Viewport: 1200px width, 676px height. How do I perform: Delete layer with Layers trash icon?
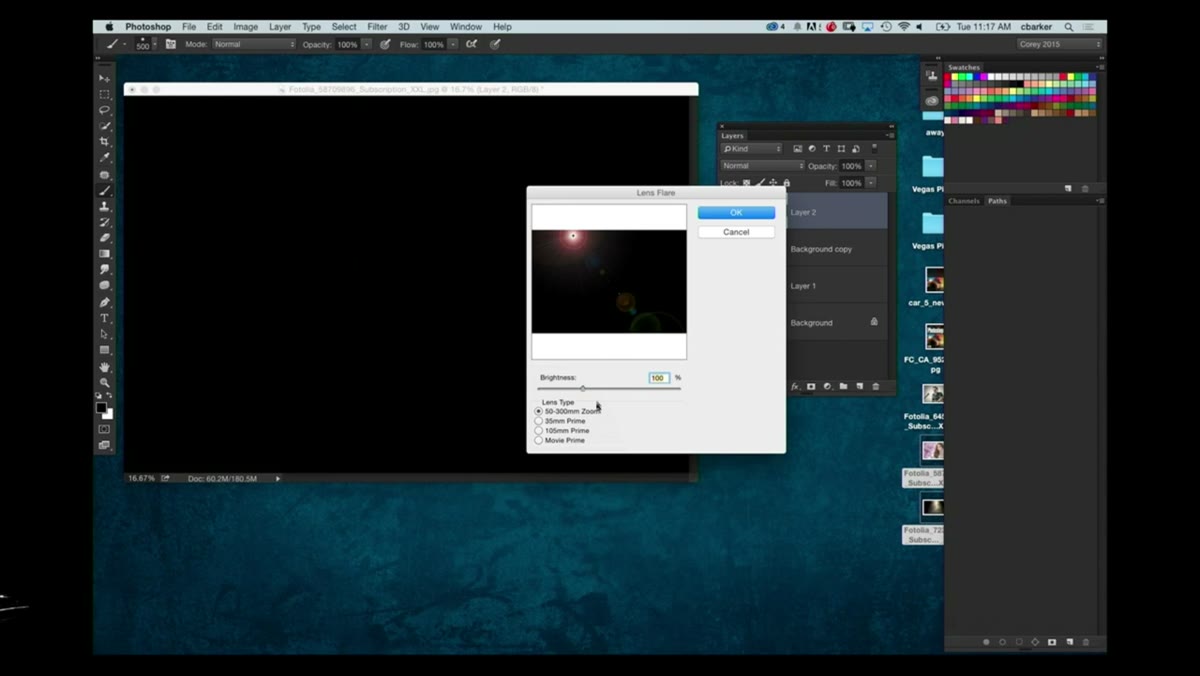click(875, 386)
